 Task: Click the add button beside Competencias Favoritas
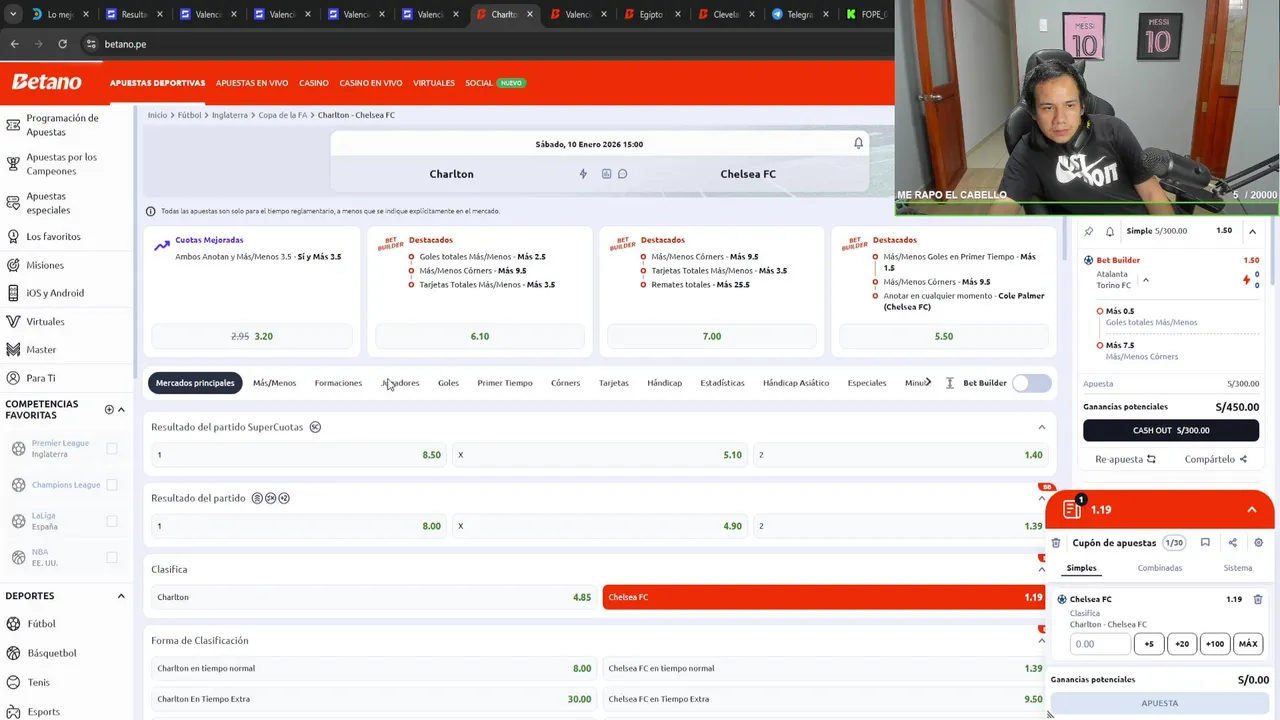coord(109,409)
